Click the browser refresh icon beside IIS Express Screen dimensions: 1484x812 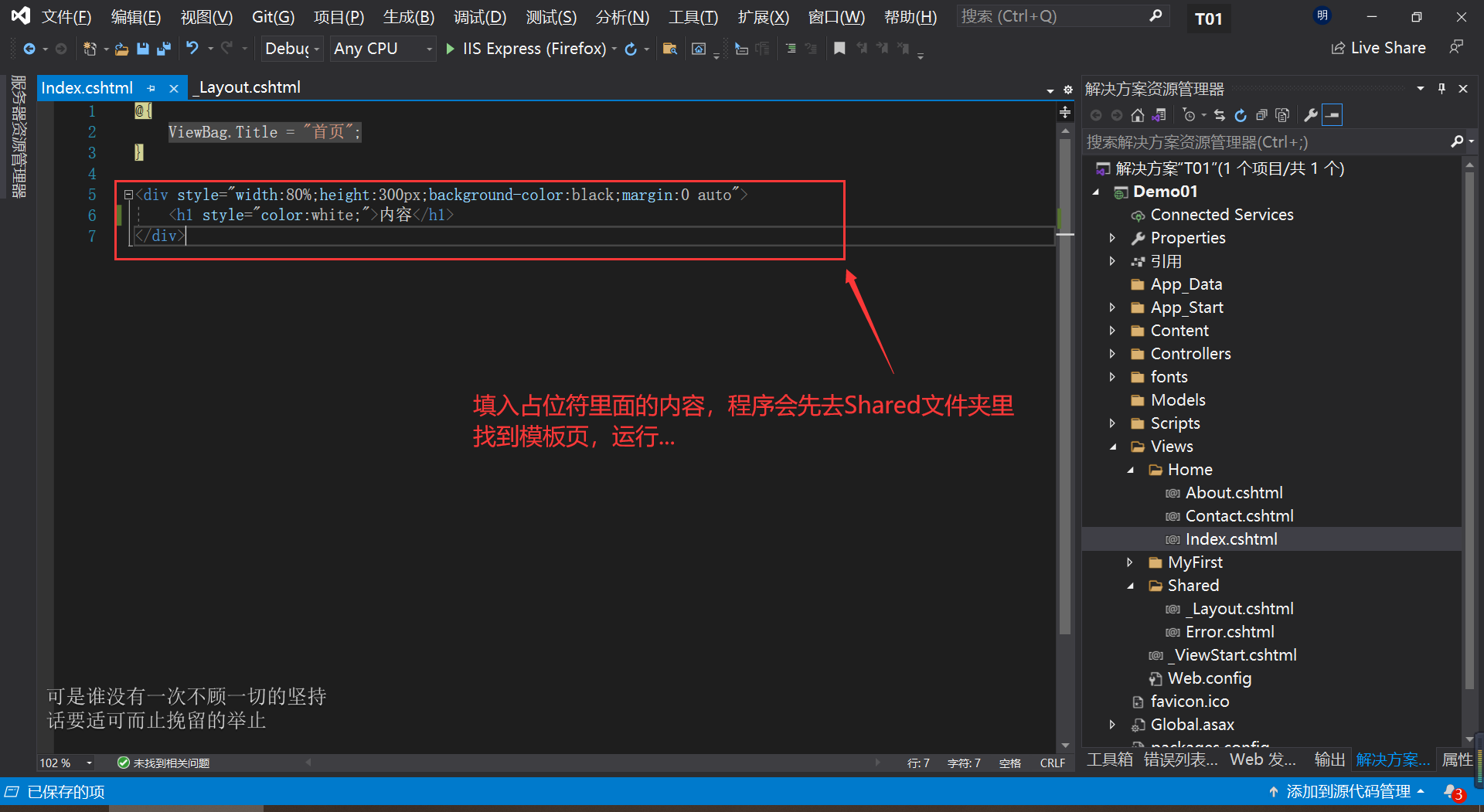(x=631, y=49)
